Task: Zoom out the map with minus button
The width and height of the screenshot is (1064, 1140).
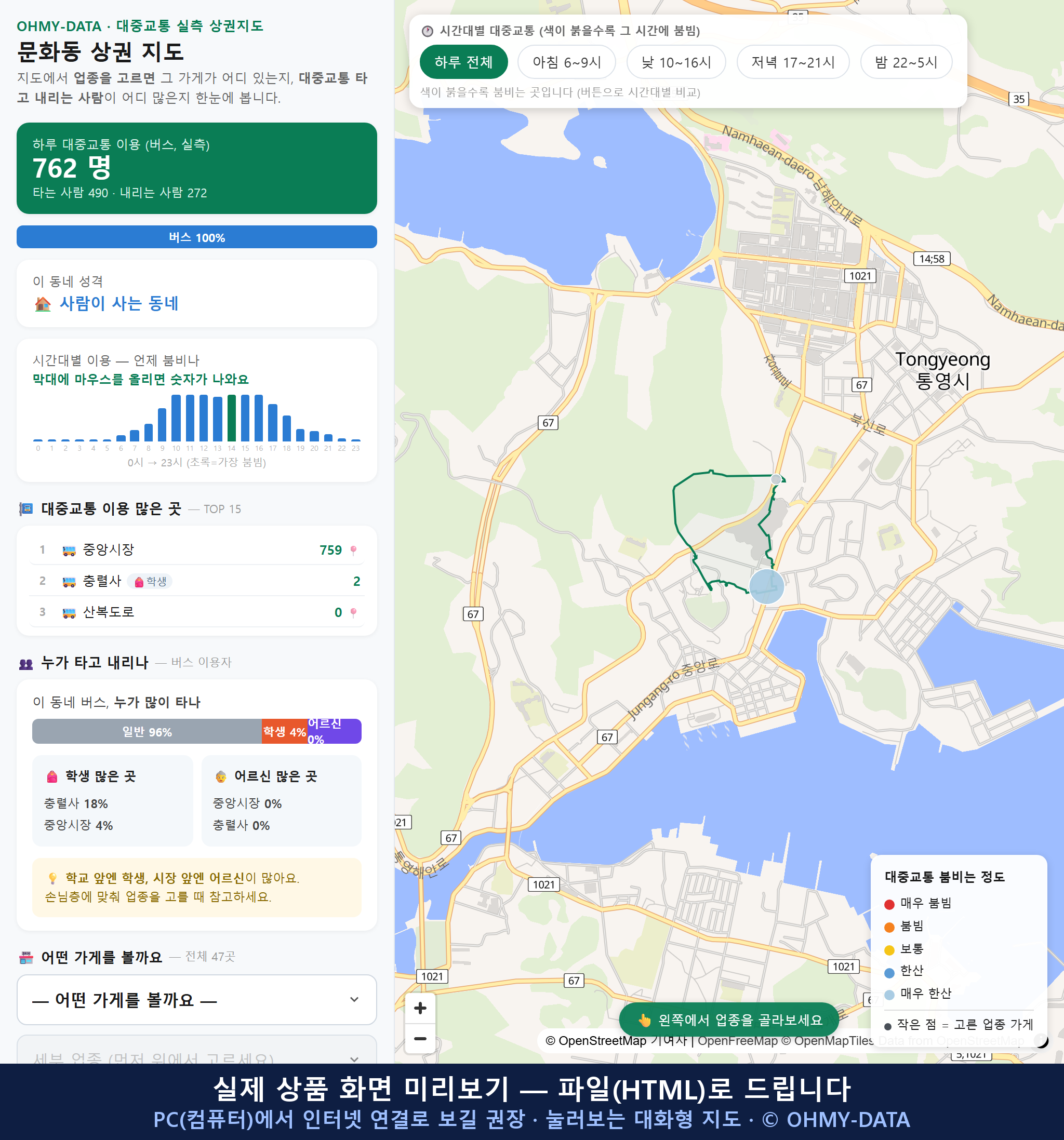Action: click(420, 1039)
